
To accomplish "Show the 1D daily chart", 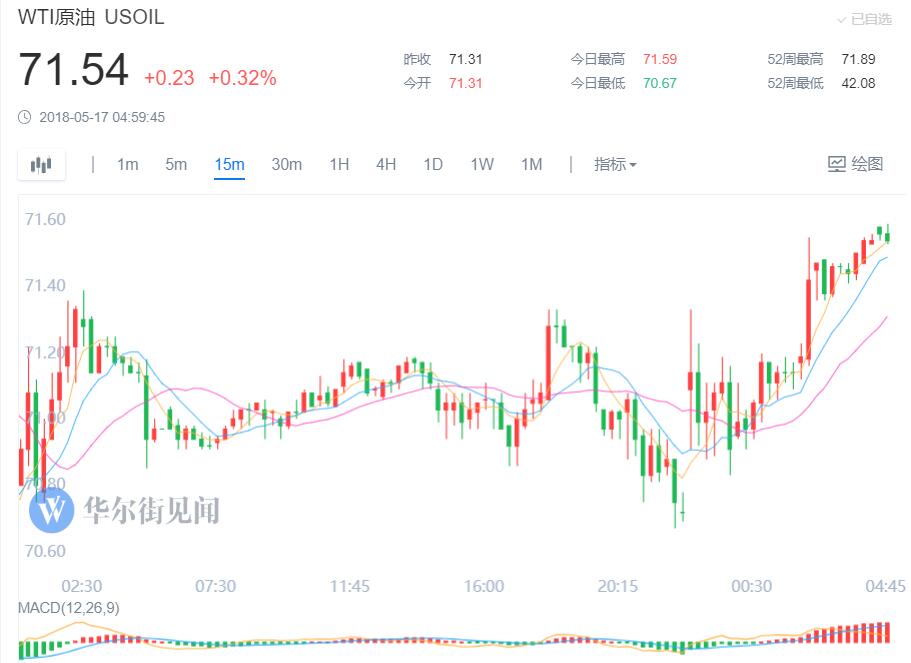I will 432,165.
